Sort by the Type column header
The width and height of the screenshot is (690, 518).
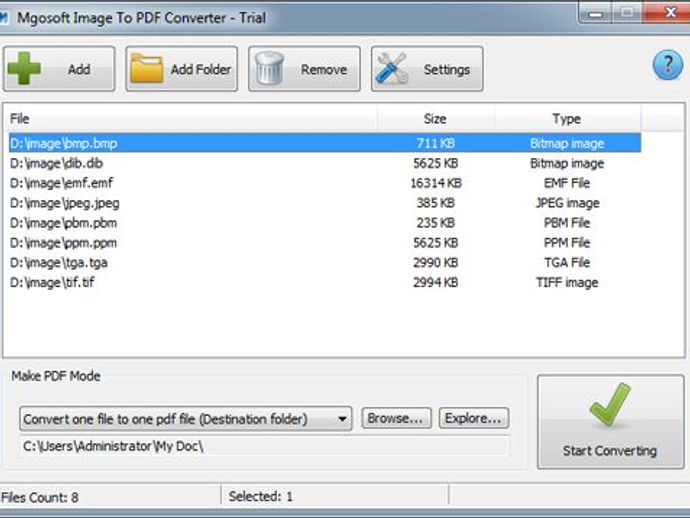coord(567,119)
